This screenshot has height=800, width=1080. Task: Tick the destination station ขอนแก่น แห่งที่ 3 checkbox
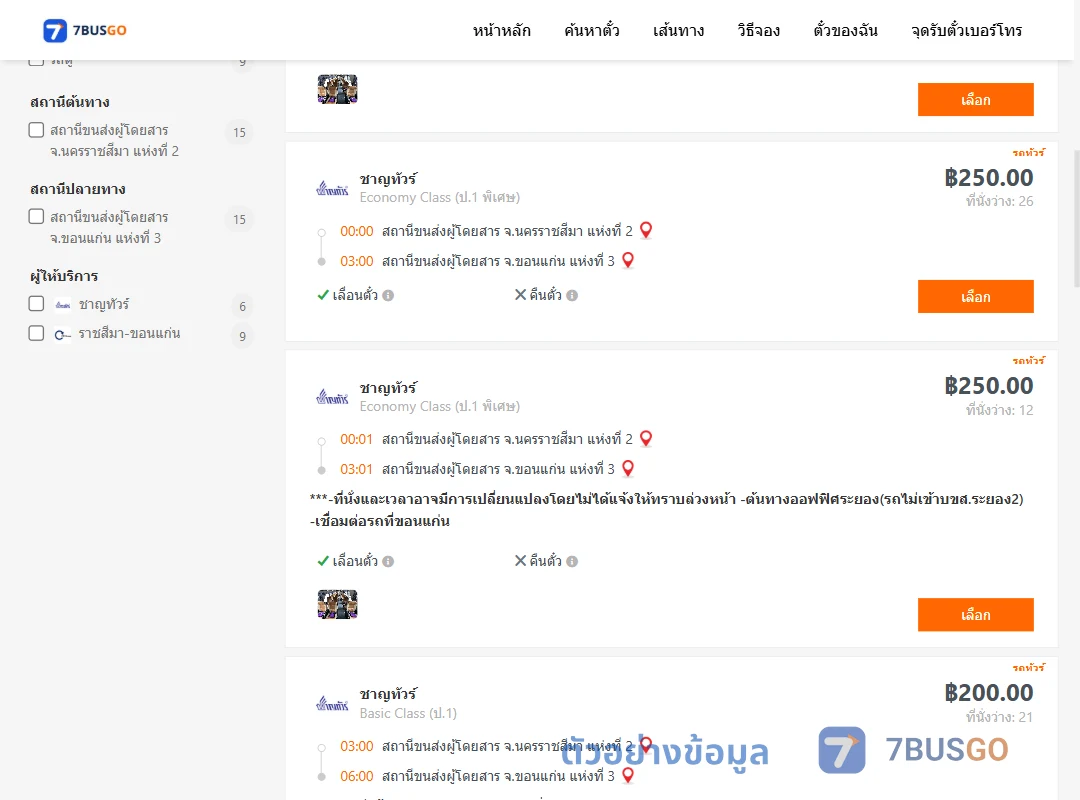coord(37,217)
